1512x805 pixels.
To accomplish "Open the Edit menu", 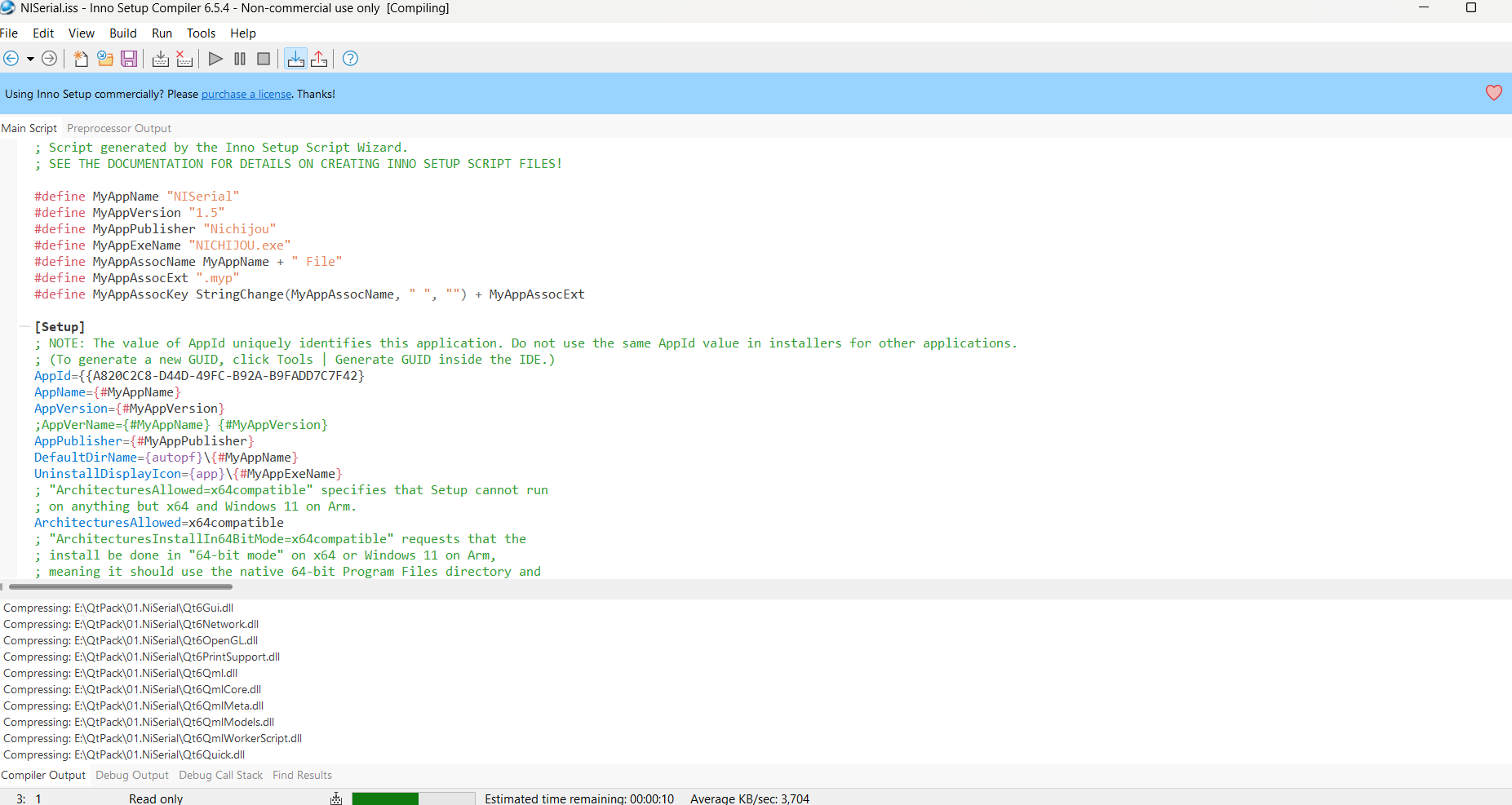I will click(x=43, y=33).
